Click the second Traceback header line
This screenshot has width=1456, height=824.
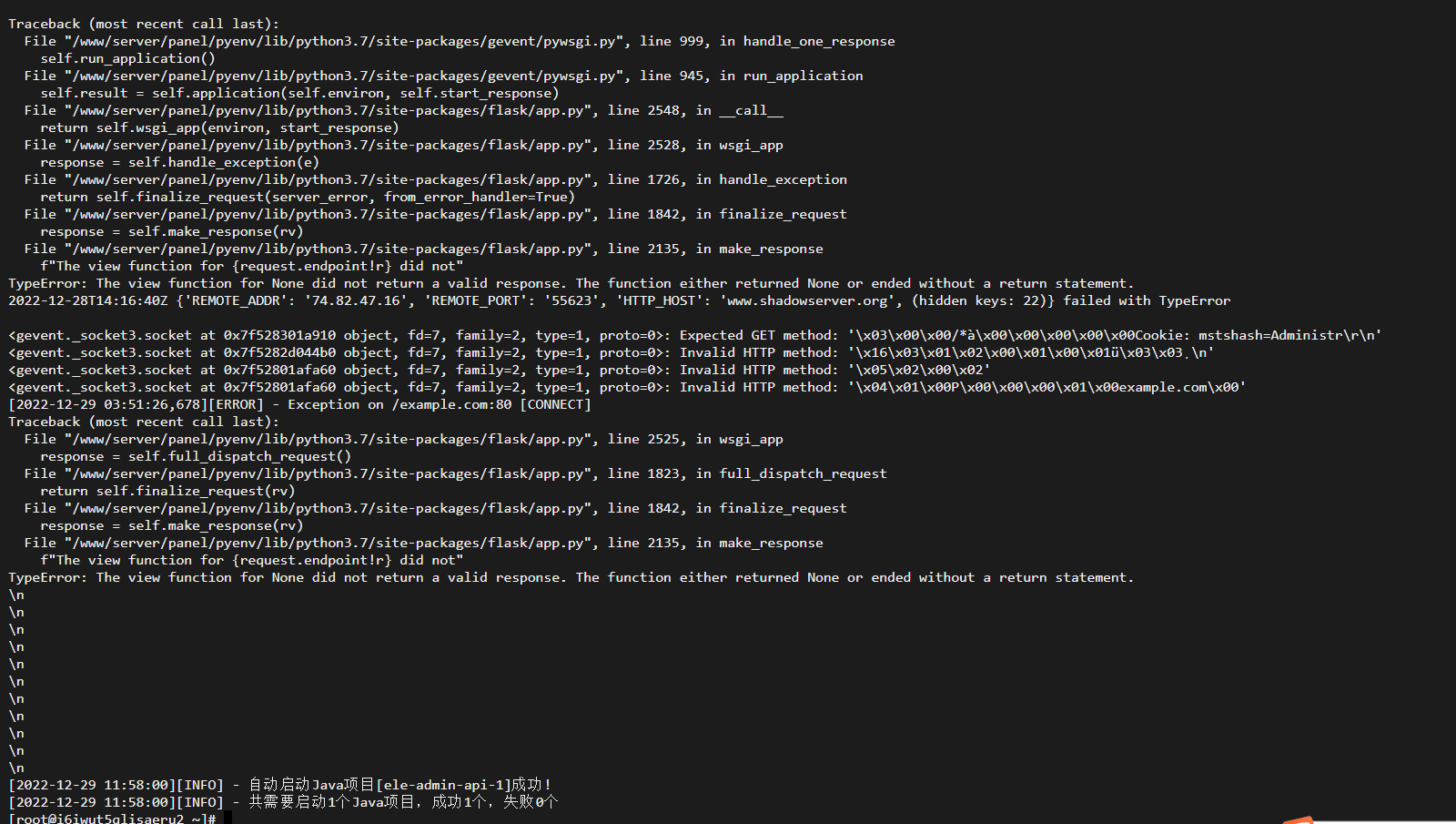coord(144,422)
